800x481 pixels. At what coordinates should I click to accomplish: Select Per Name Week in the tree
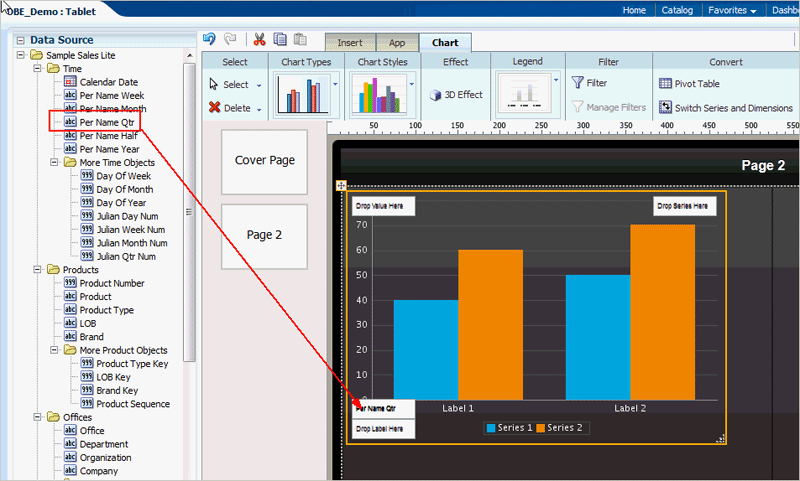[112, 95]
